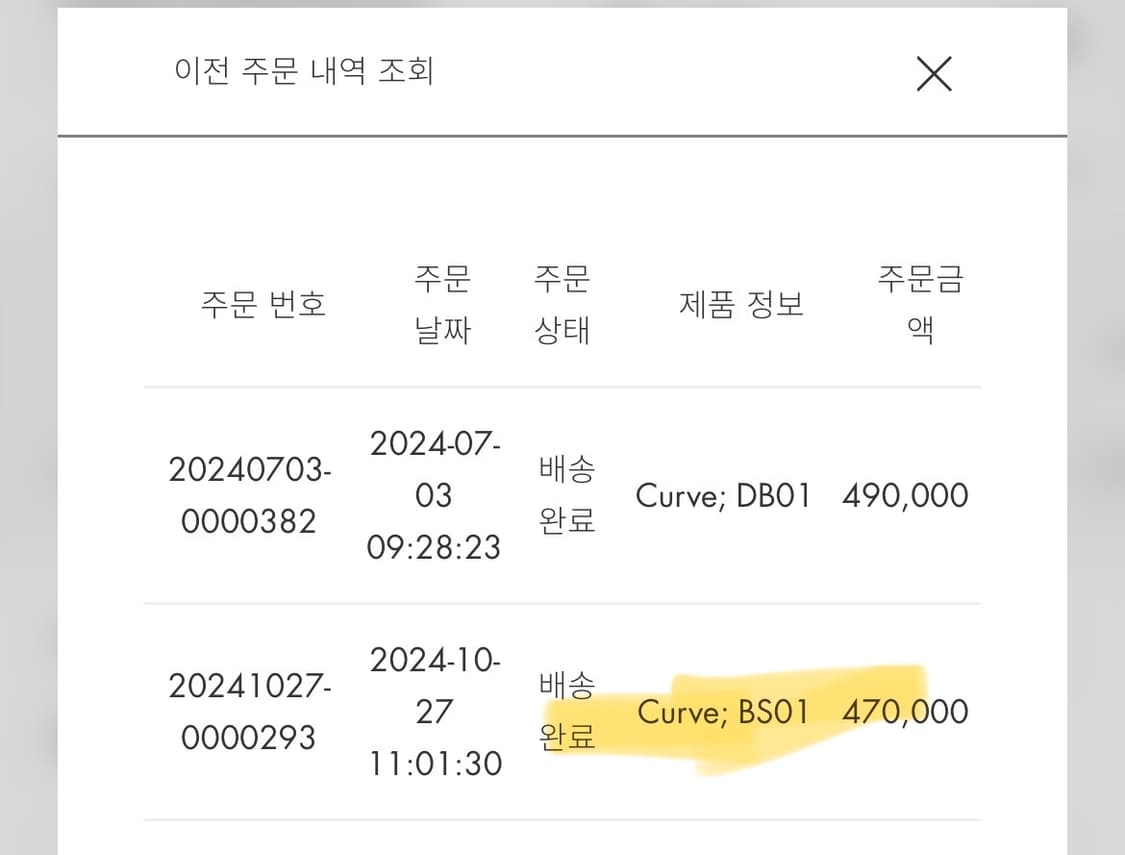The height and width of the screenshot is (855, 1125).
Task: Click the 배송 완료 status of the July order
Action: tap(565, 494)
